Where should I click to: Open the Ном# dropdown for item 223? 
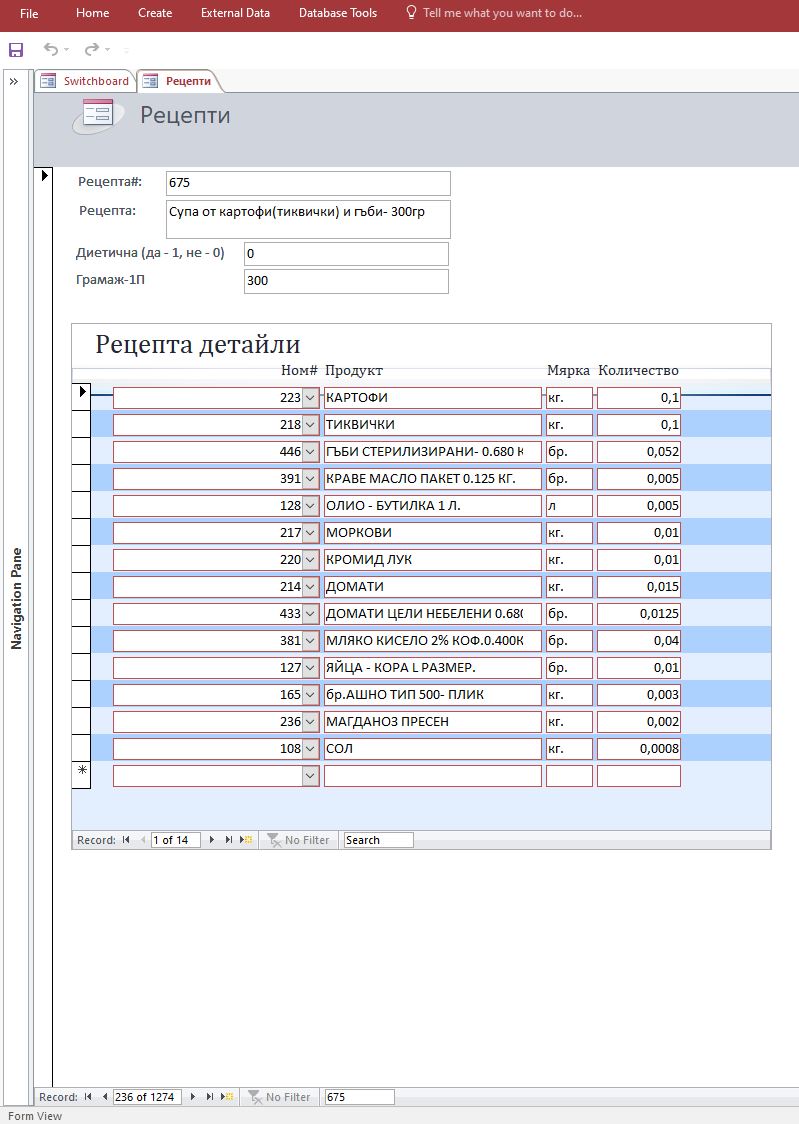pyautogui.click(x=310, y=398)
